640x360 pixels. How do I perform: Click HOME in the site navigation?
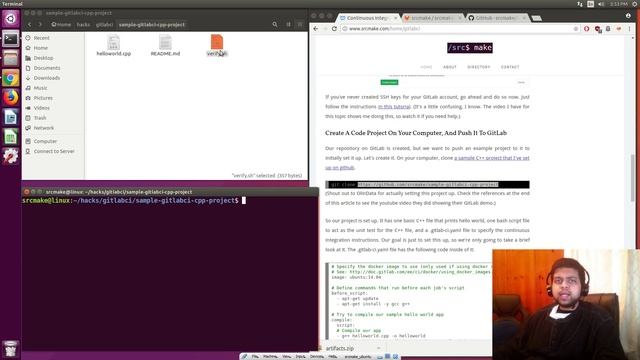(x=426, y=67)
